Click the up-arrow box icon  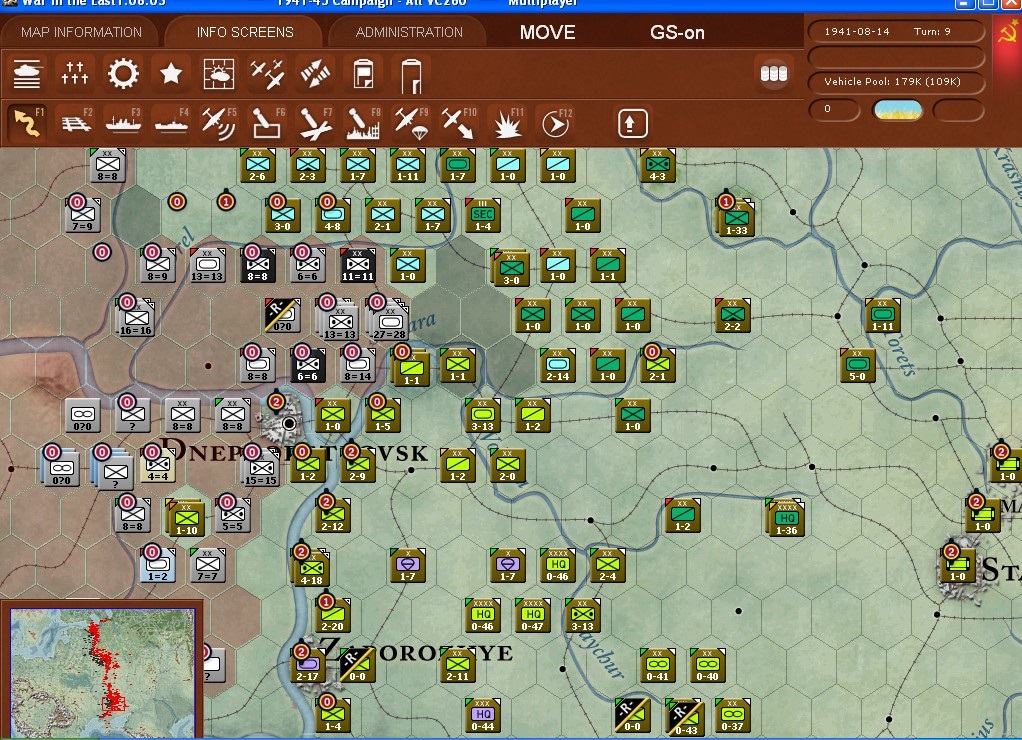click(x=632, y=123)
